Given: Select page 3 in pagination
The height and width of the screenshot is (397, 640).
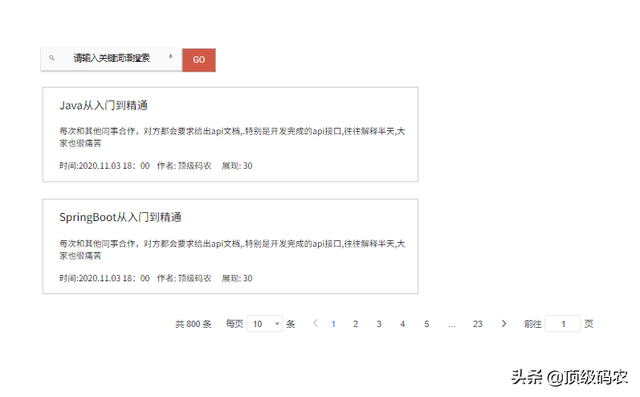Looking at the screenshot, I should 379,324.
